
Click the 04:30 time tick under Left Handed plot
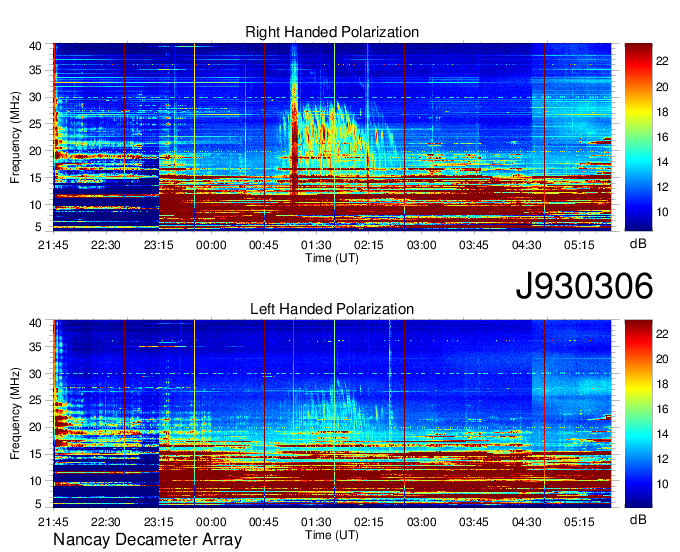click(x=526, y=522)
